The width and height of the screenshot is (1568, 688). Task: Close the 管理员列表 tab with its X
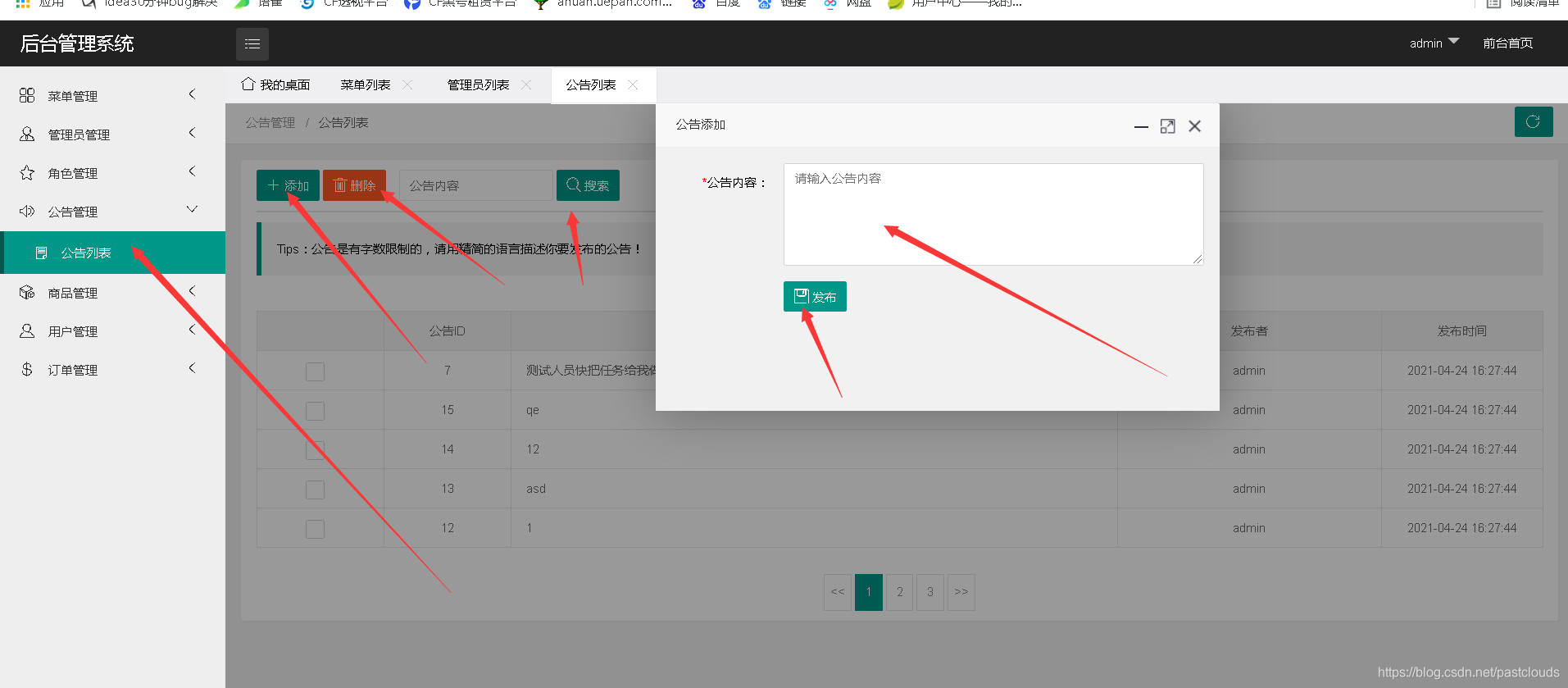pyautogui.click(x=526, y=84)
